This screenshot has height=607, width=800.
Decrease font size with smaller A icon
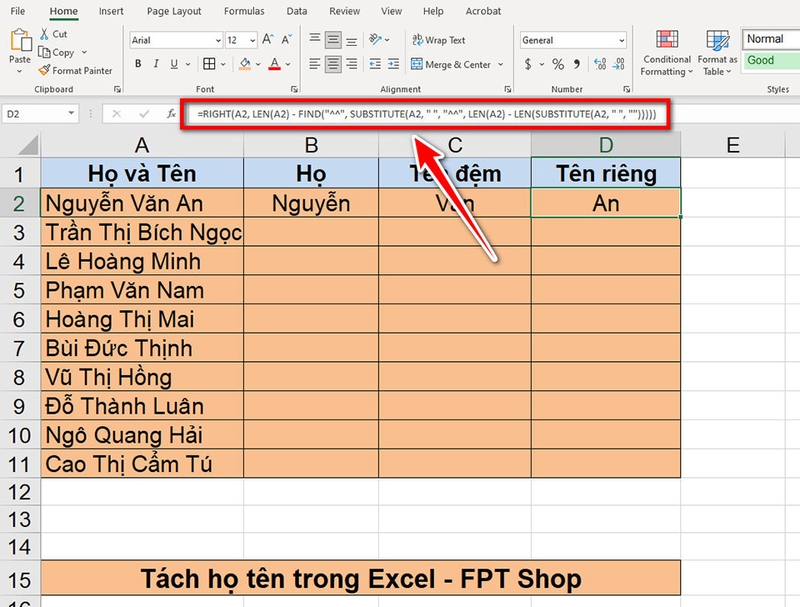click(287, 39)
